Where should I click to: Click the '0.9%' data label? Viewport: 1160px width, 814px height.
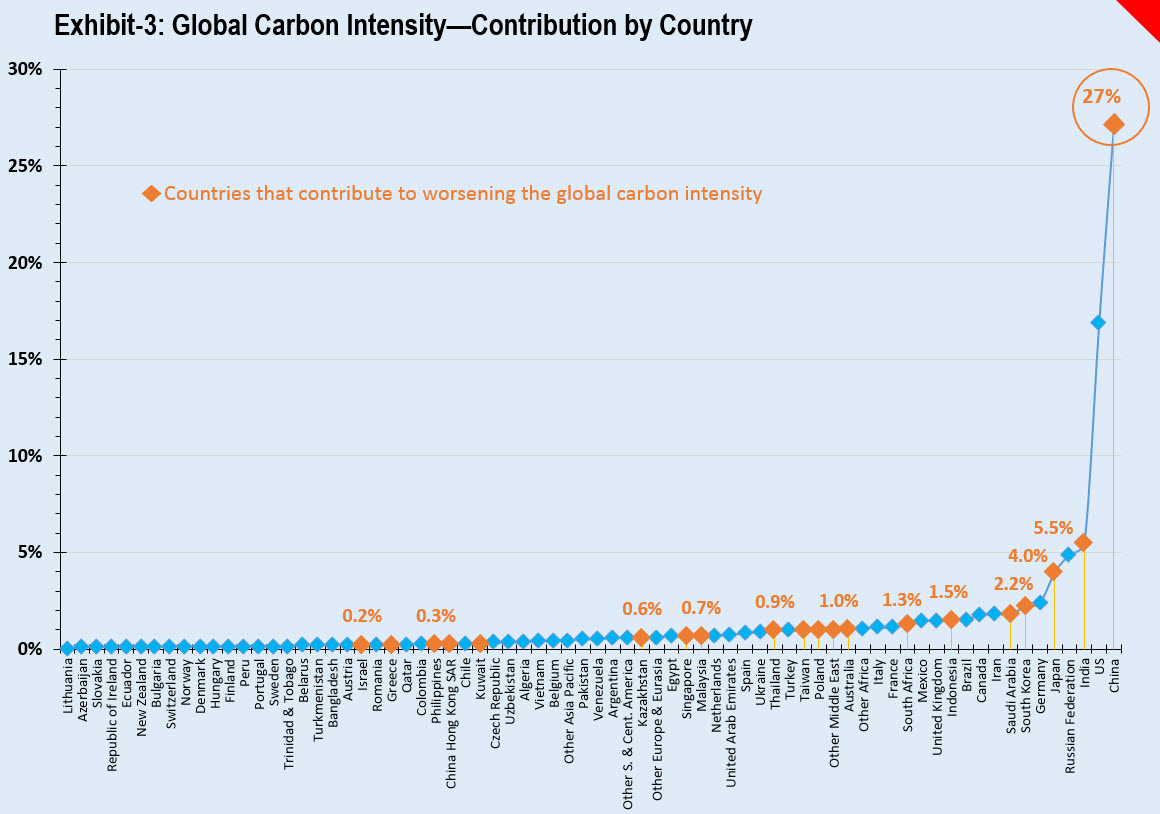tap(775, 602)
